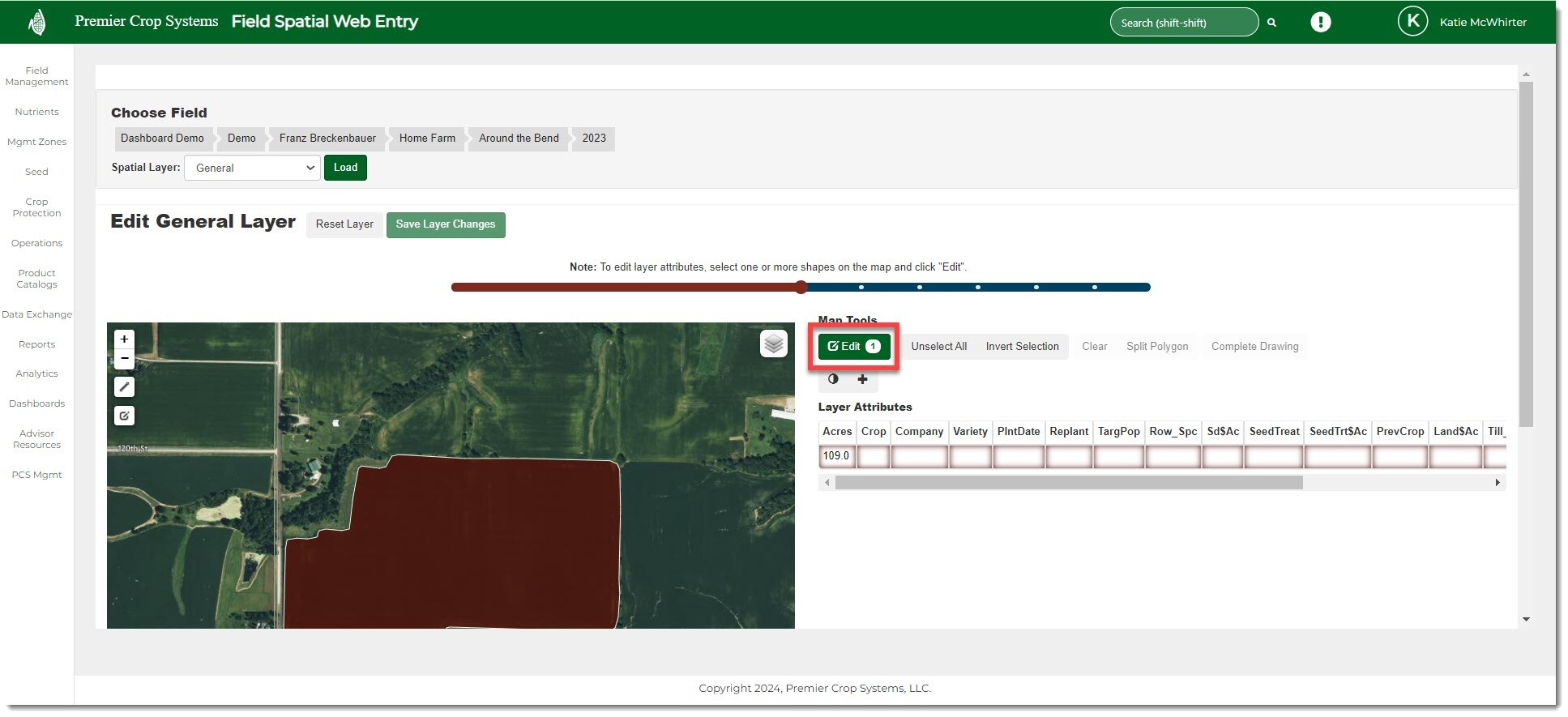Screen dimensions: 1568x717
Task: Open the Spatial Layer dropdown
Action: pos(252,168)
